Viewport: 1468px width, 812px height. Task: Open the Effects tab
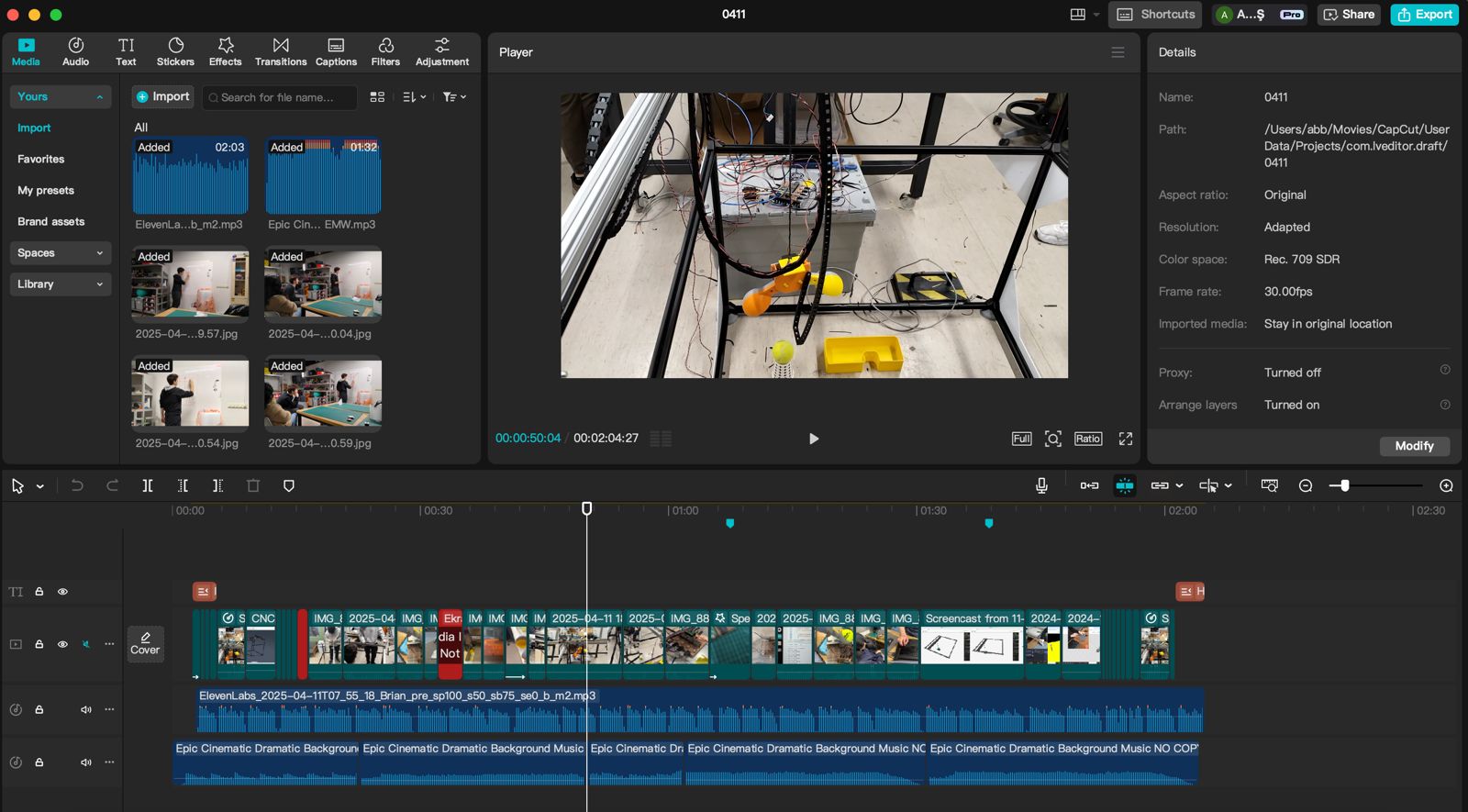click(x=225, y=51)
